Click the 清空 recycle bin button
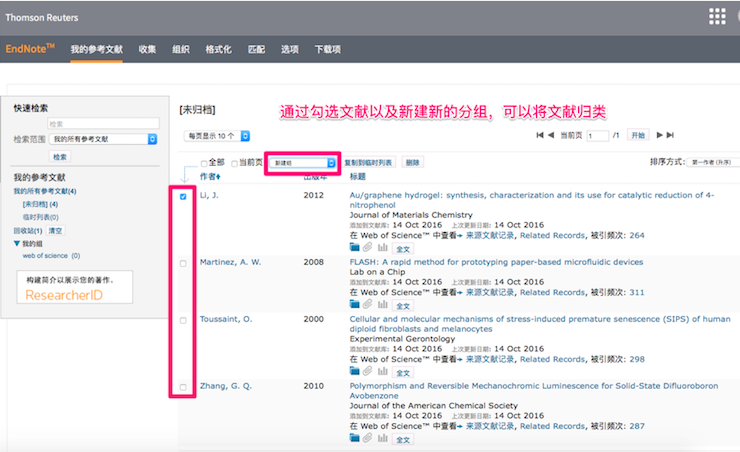 coord(55,230)
